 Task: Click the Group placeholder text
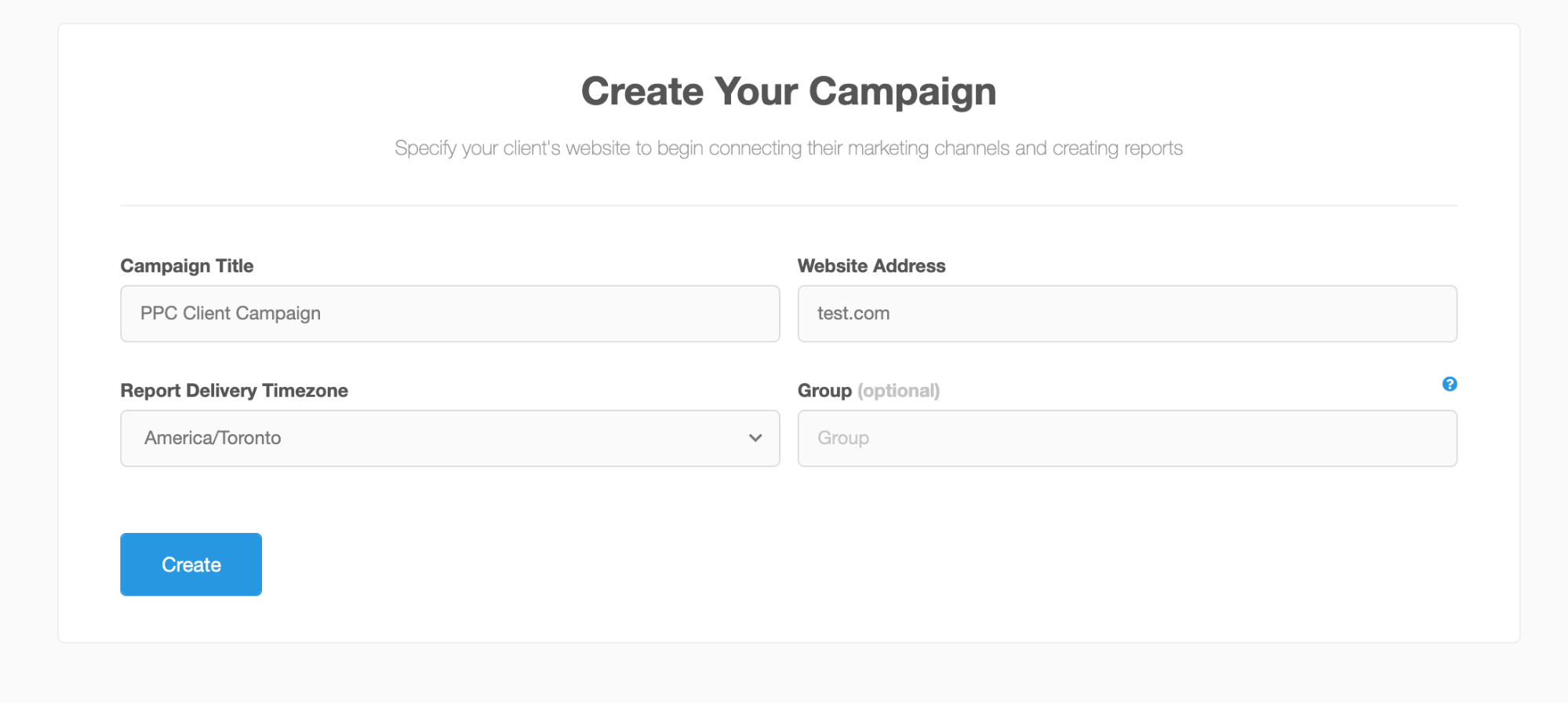pos(843,439)
